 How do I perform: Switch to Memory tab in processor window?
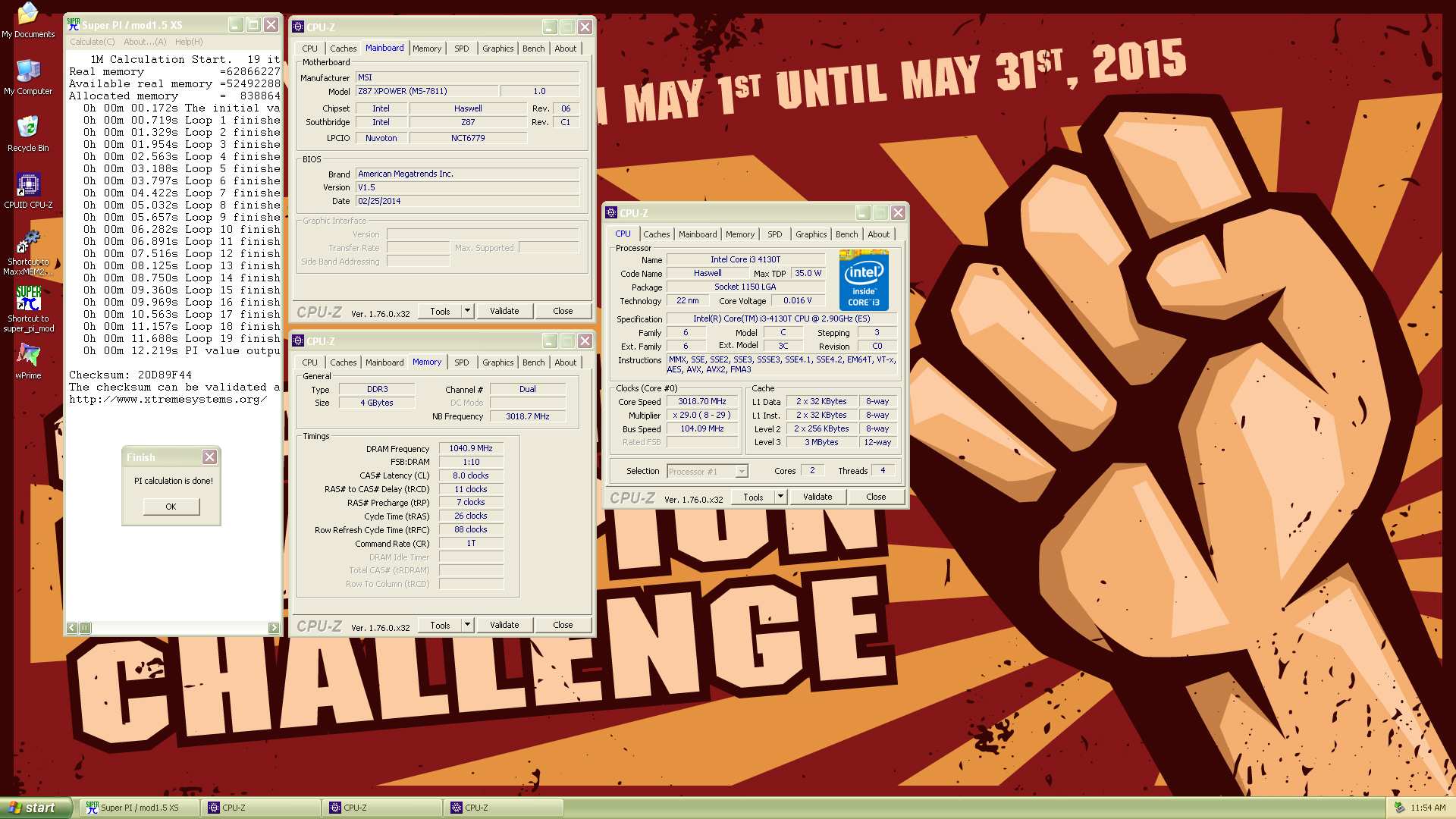[739, 234]
